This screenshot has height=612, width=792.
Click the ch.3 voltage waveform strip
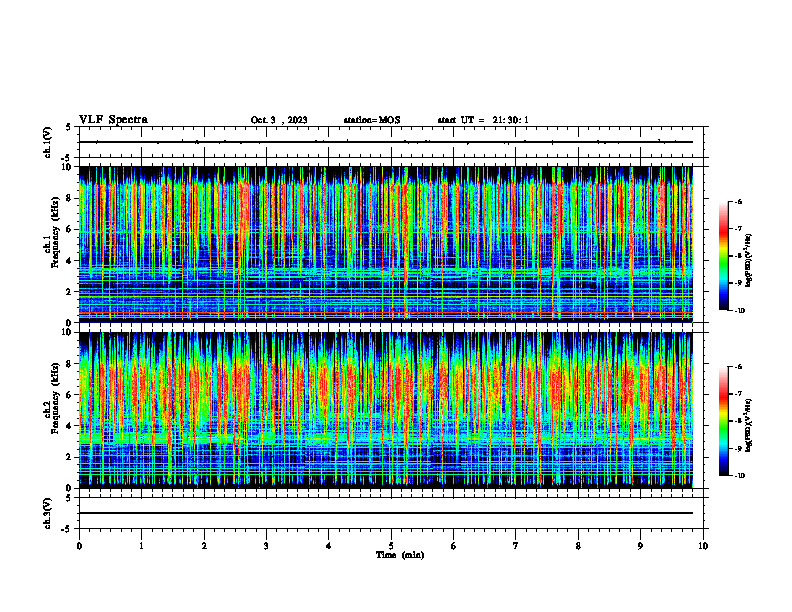point(391,513)
